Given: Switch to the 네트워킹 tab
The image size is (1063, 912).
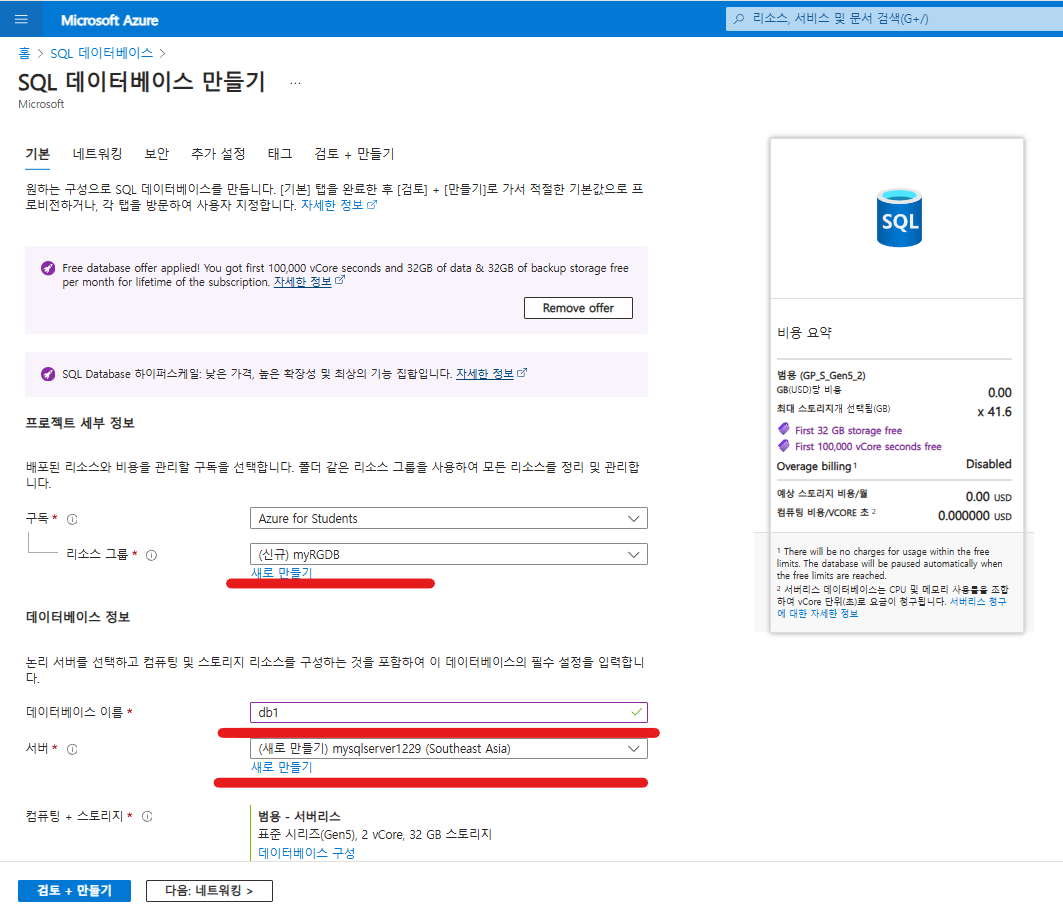Looking at the screenshot, I should tap(98, 154).
